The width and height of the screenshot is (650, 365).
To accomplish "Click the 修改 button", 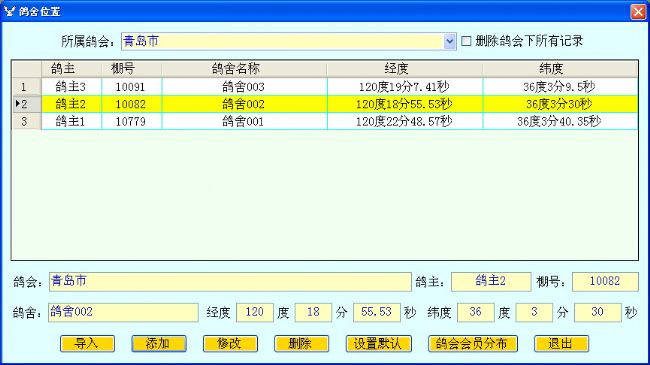I will coord(230,343).
